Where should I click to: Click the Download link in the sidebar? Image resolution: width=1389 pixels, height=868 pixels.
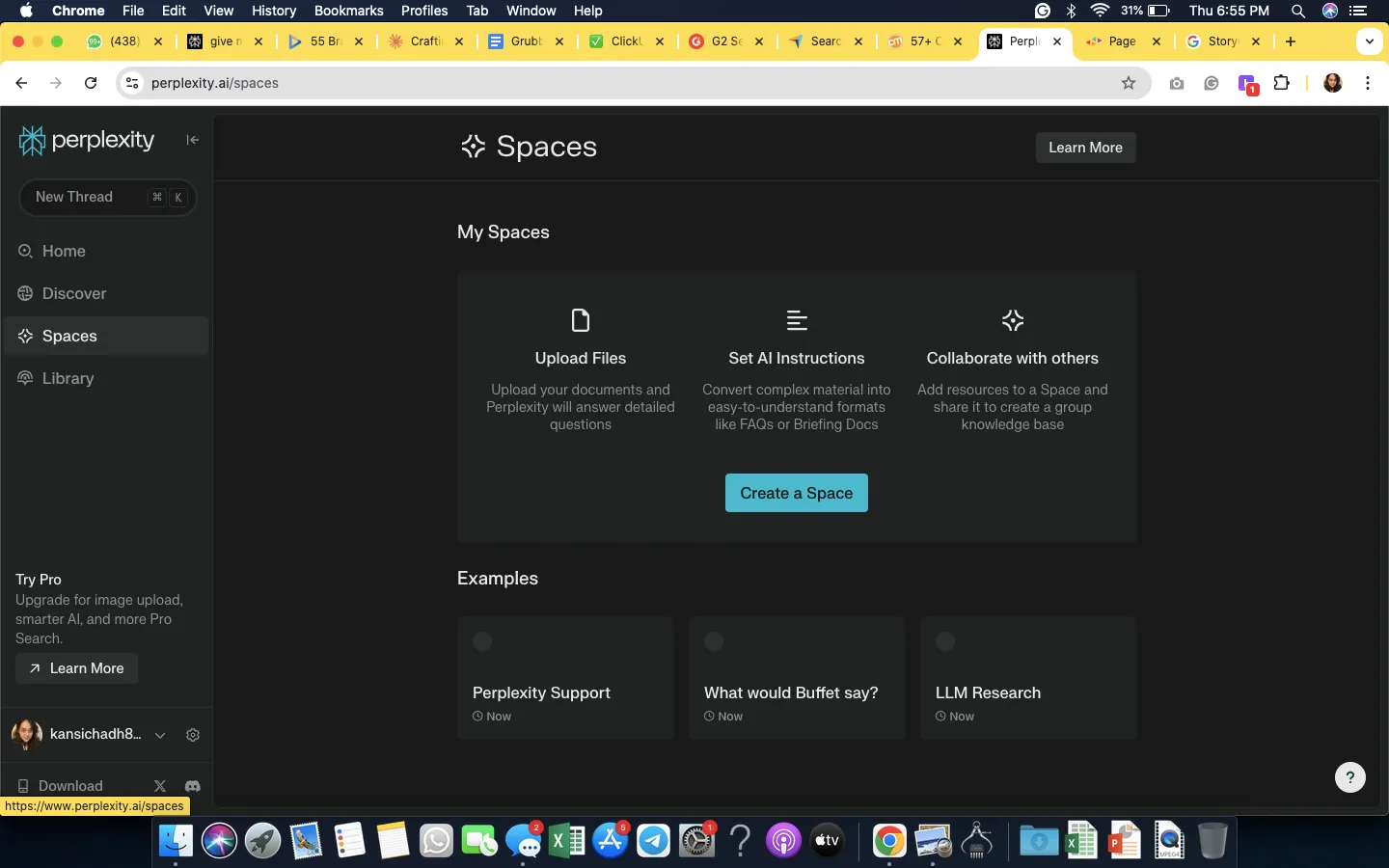(x=61, y=786)
